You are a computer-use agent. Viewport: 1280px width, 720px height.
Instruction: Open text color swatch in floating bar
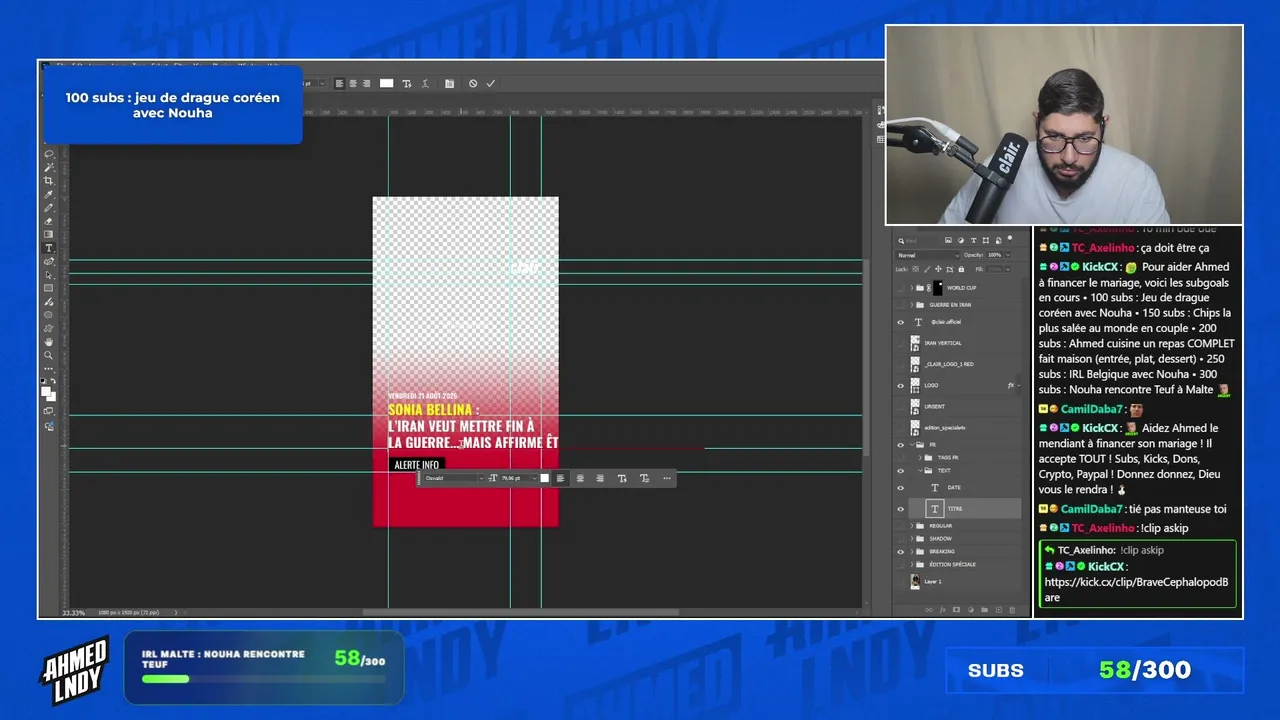(x=544, y=478)
